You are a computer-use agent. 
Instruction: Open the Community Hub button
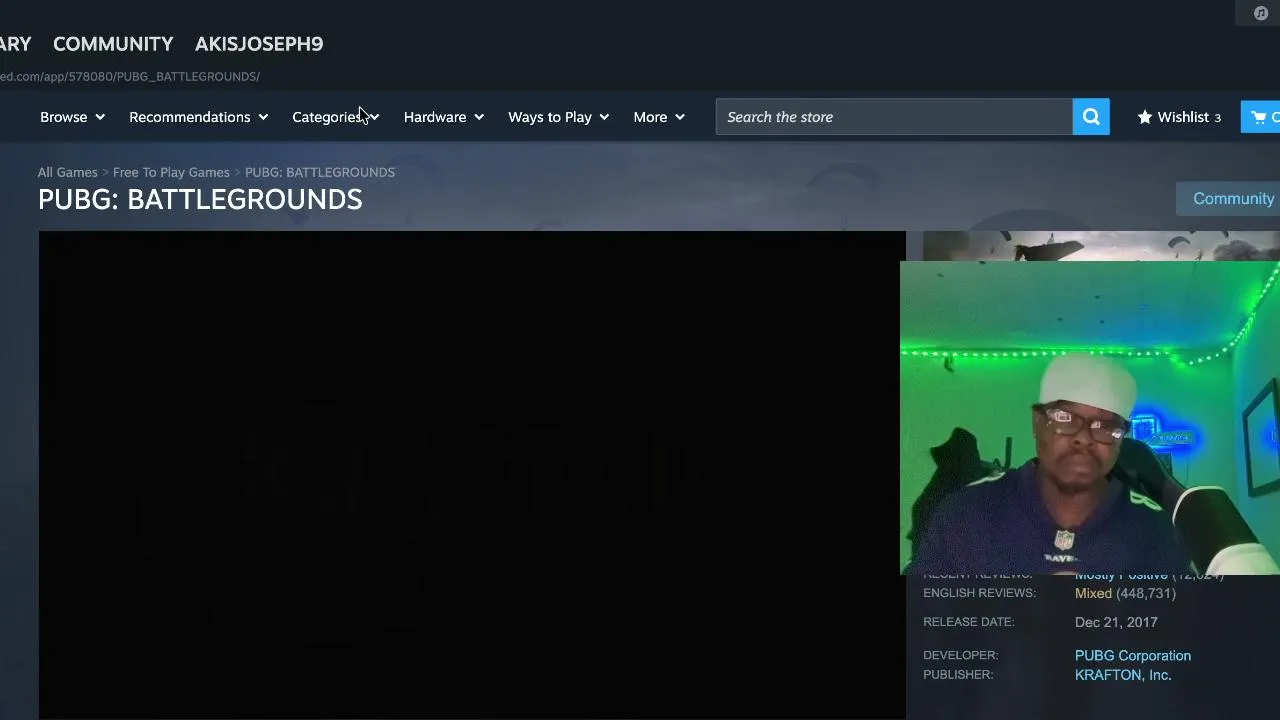pos(1229,198)
